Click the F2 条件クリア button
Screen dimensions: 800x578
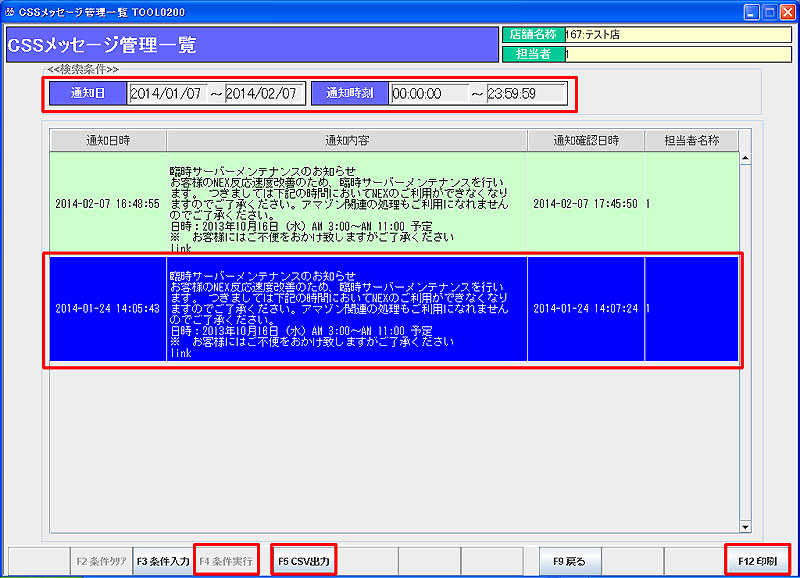click(x=101, y=561)
